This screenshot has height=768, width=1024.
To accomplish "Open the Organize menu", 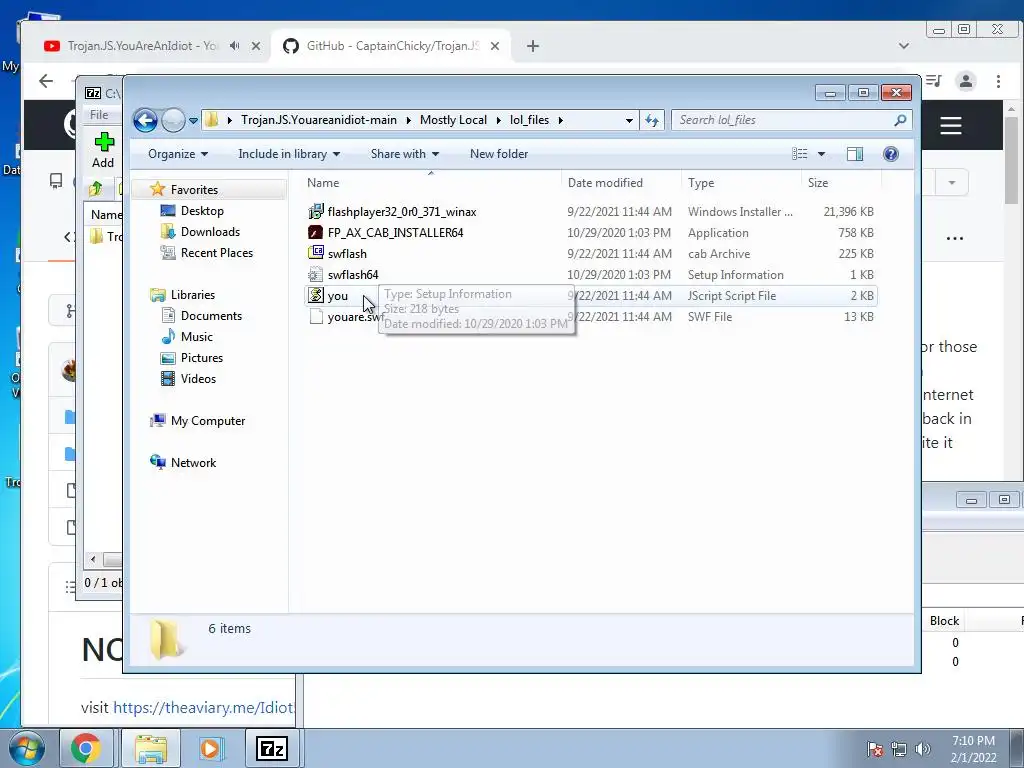I will click(x=178, y=154).
